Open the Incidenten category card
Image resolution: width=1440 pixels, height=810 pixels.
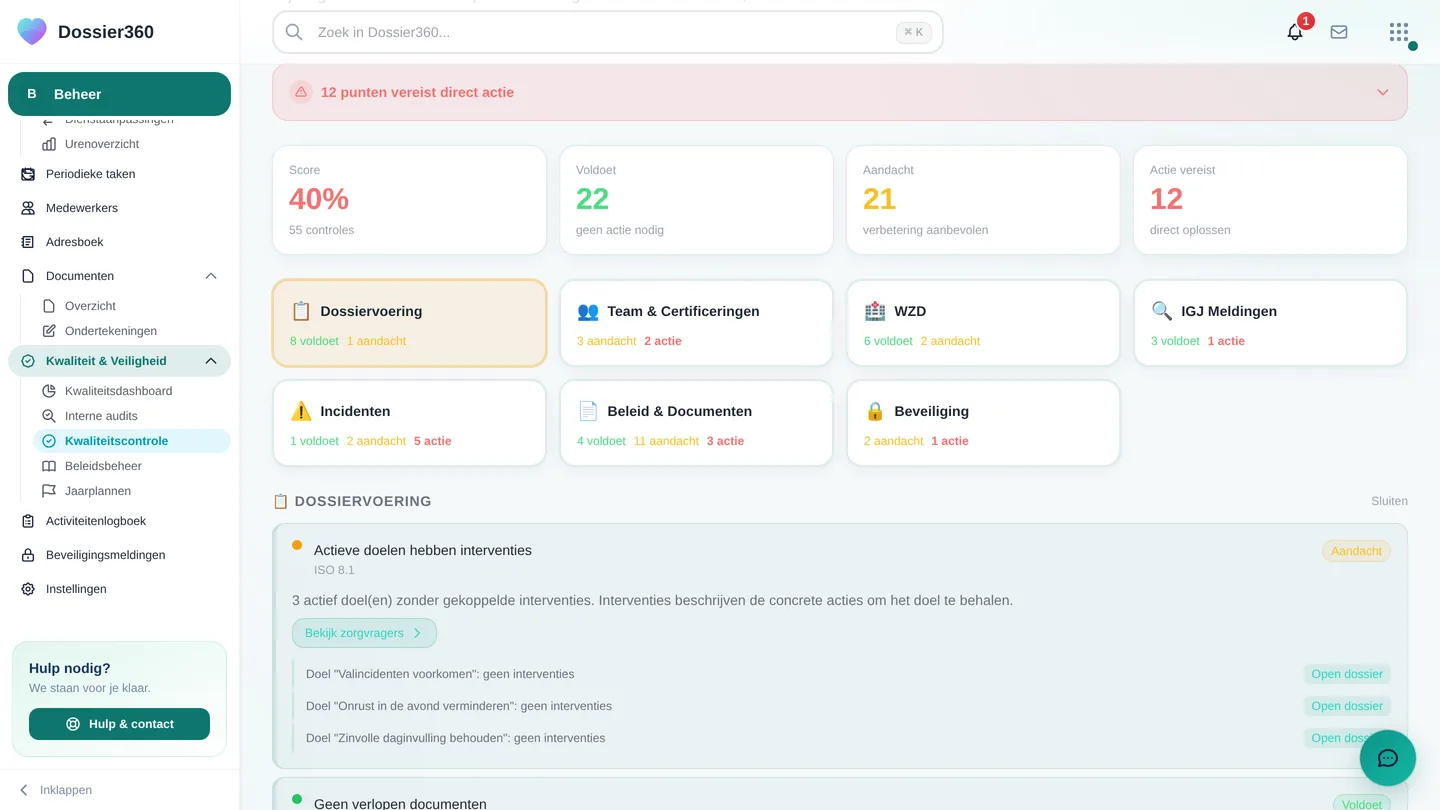[x=410, y=423]
